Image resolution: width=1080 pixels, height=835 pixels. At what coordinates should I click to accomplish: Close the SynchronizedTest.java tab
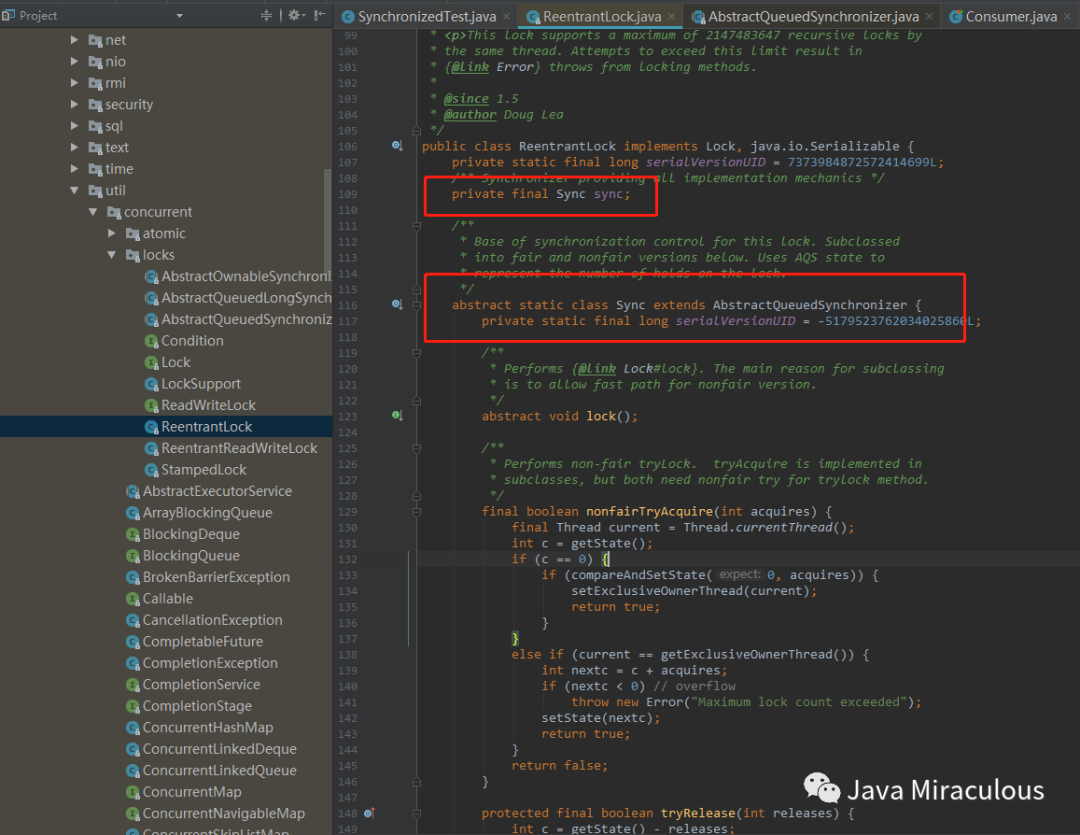tap(506, 17)
